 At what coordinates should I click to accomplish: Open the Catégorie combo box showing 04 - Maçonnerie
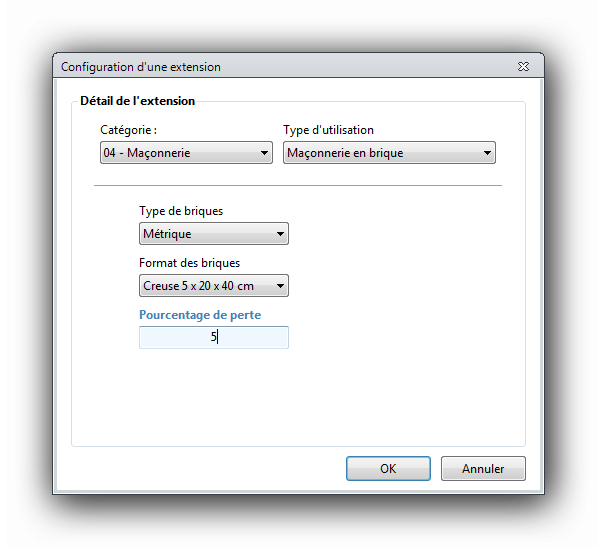click(x=186, y=153)
